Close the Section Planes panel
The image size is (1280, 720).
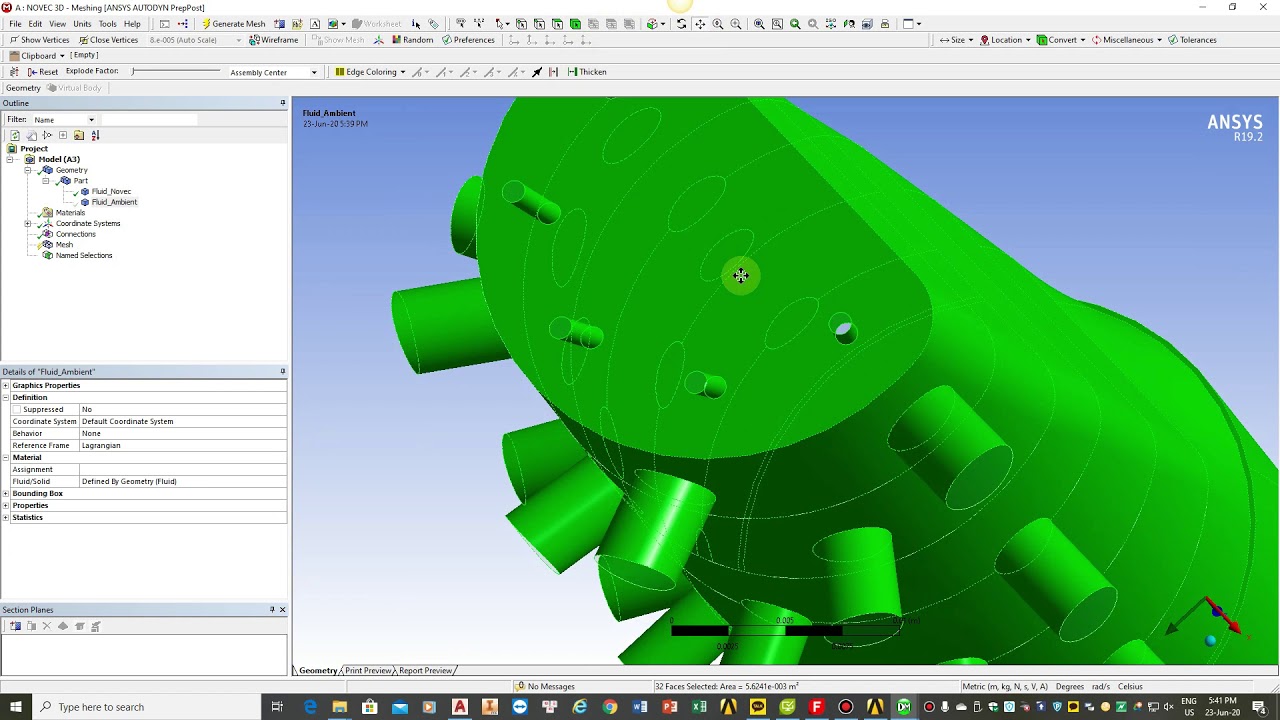point(282,610)
